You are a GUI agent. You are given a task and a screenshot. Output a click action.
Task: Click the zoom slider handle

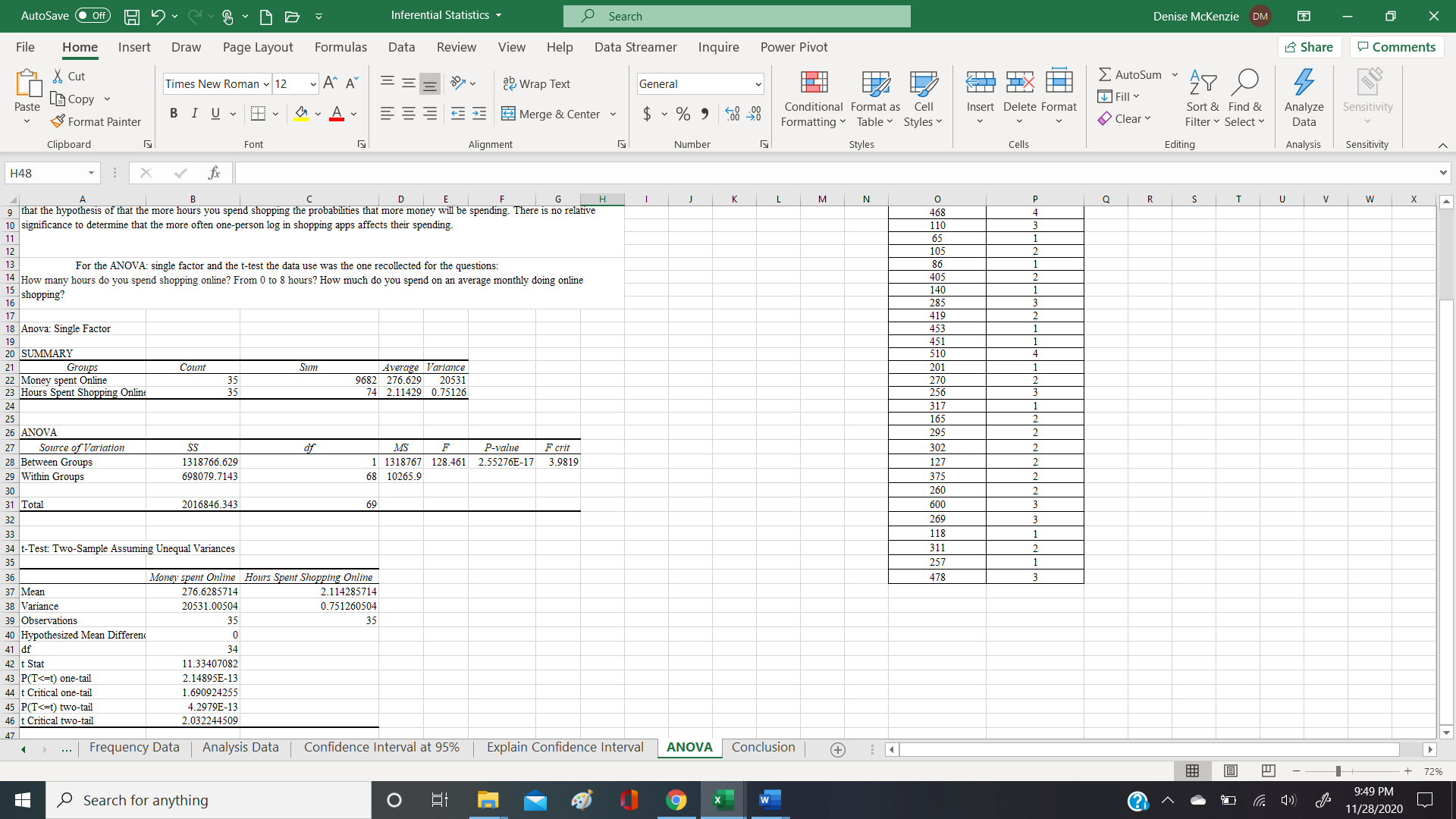1338,771
